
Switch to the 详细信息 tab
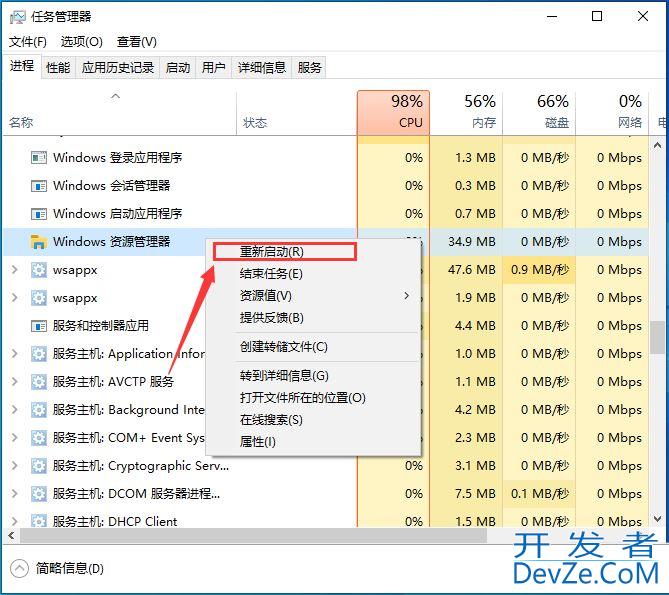[262, 67]
